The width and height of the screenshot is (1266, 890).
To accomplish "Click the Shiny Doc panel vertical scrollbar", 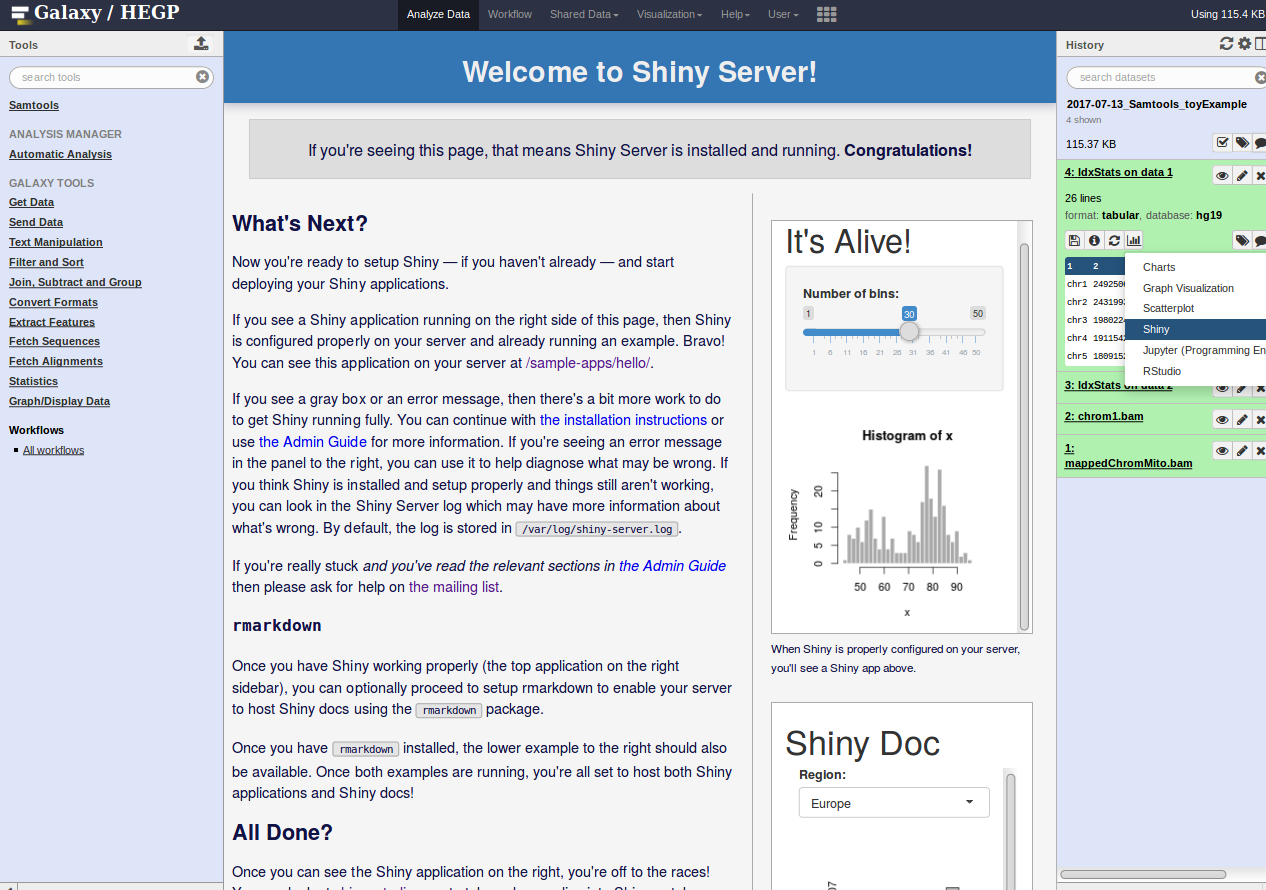I will click(1010, 830).
